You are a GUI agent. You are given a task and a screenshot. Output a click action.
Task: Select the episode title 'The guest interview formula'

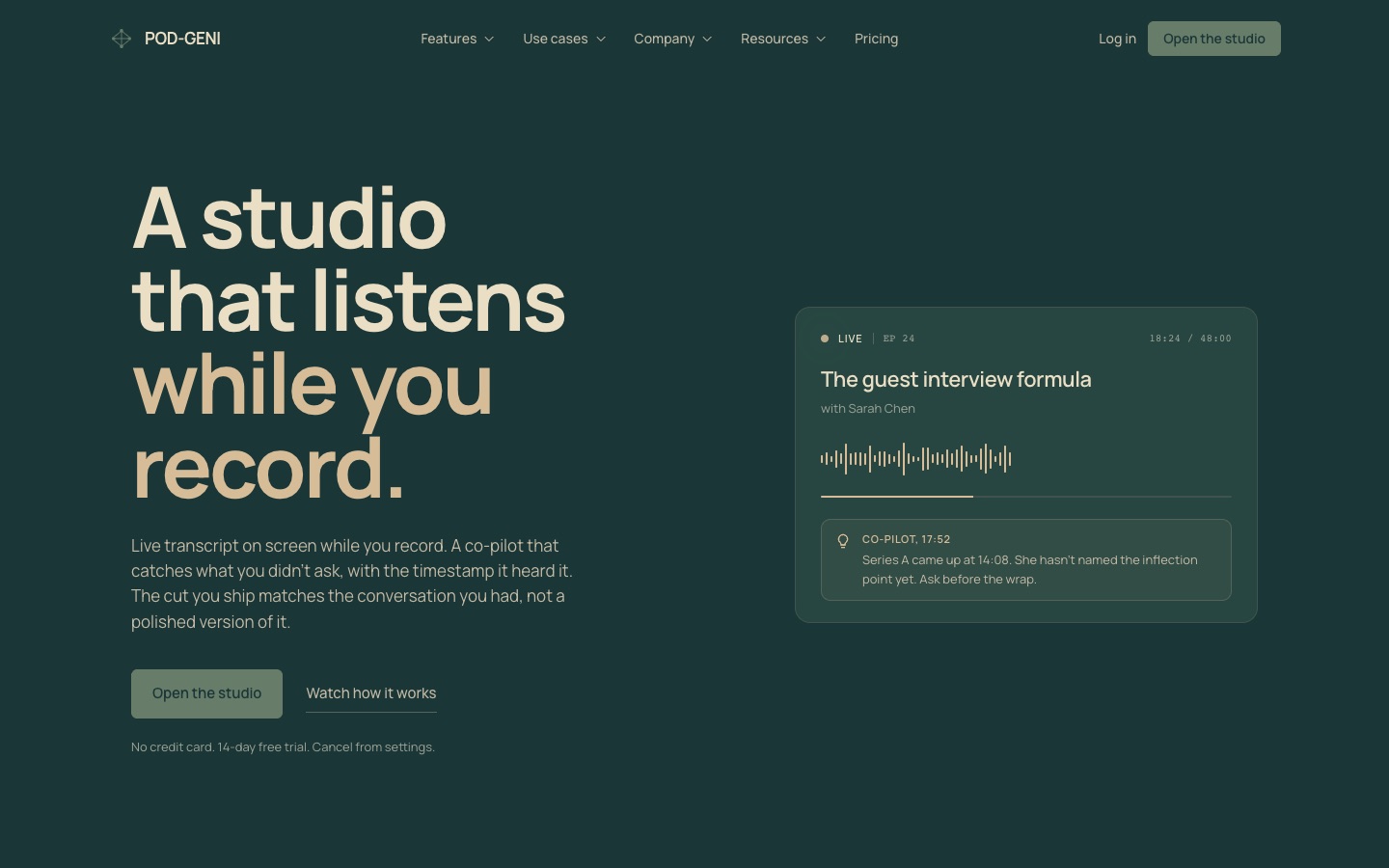click(956, 379)
